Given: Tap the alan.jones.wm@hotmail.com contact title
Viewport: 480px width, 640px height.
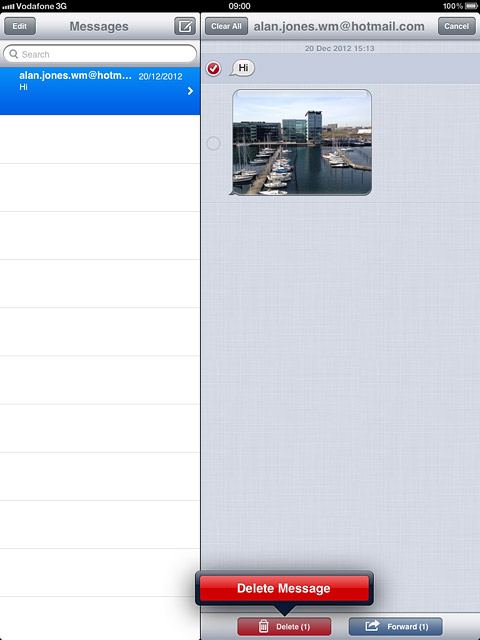Looking at the screenshot, I should coord(339,27).
